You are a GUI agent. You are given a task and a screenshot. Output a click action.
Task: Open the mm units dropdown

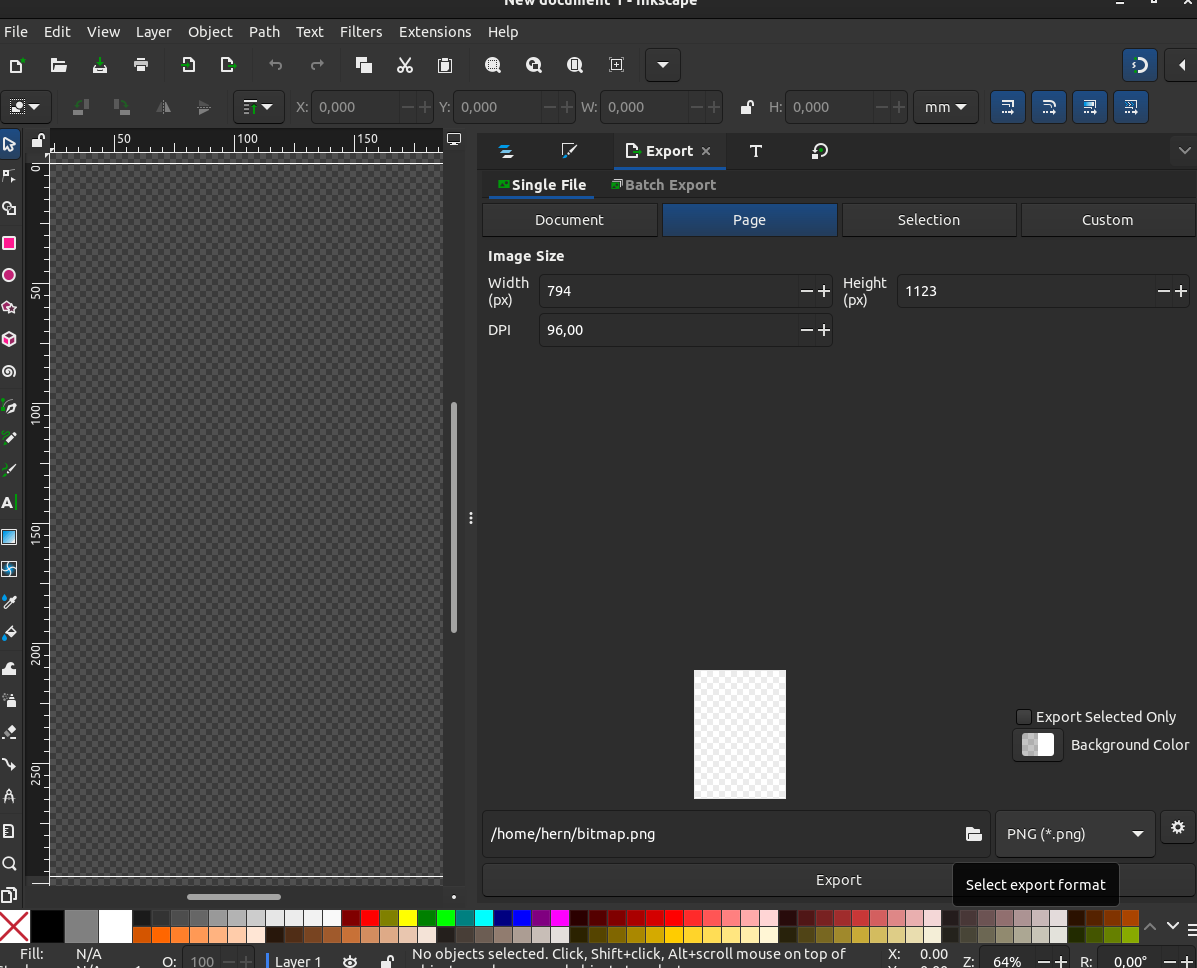[945, 107]
